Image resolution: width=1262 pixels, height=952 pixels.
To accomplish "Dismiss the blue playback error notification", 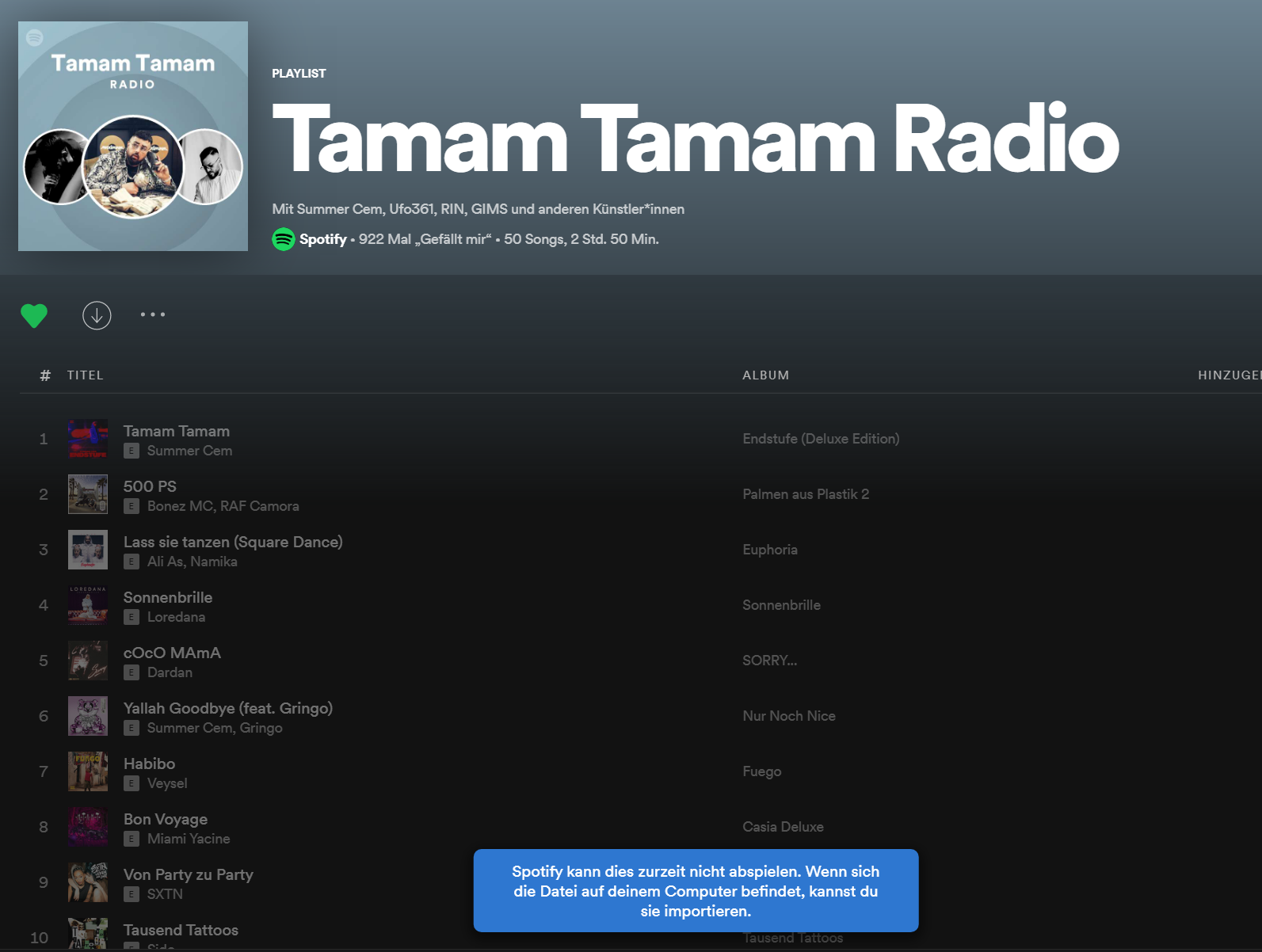I will click(x=696, y=891).
